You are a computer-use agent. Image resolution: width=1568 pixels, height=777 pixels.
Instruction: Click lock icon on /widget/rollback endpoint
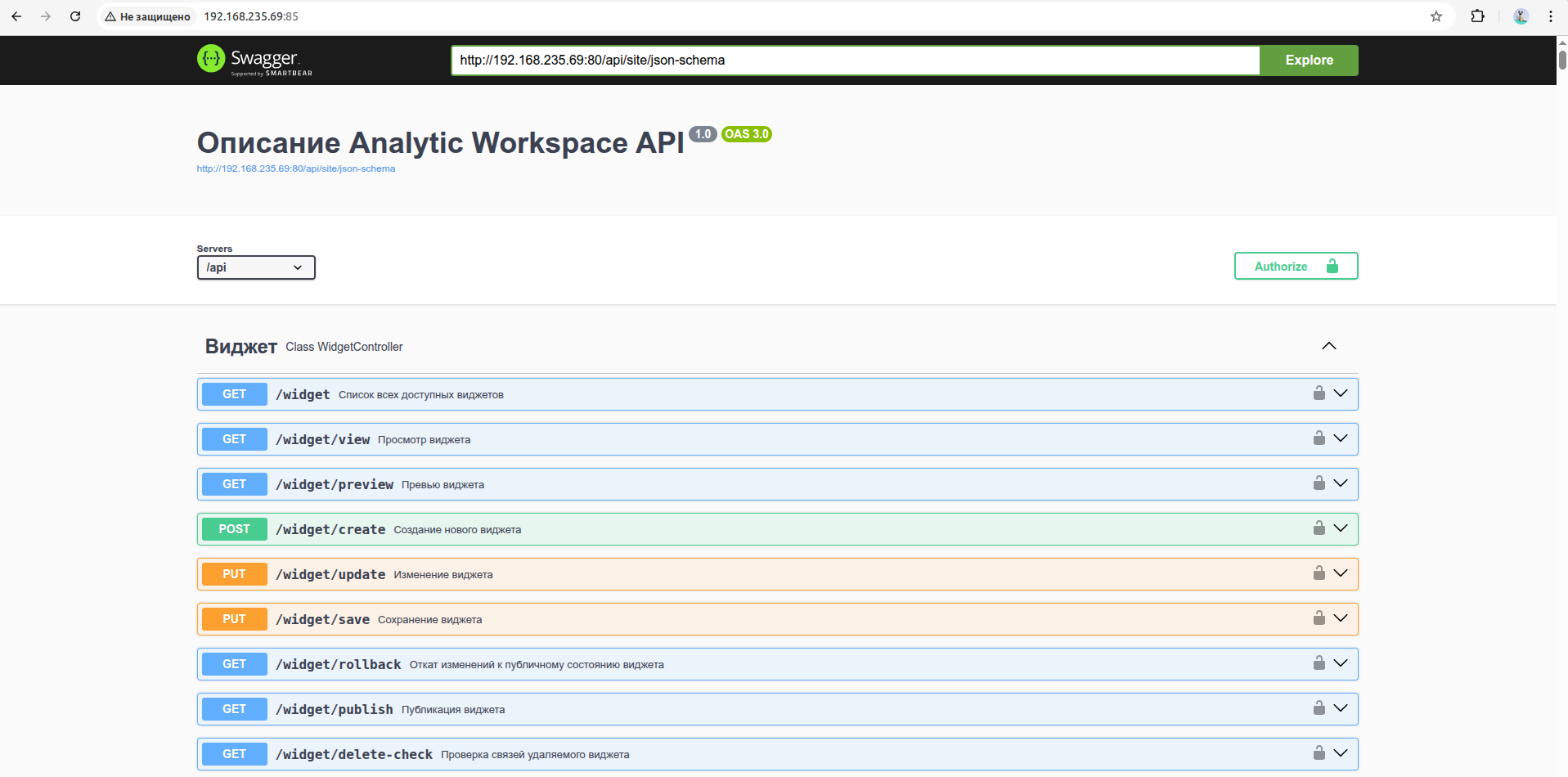click(x=1319, y=663)
